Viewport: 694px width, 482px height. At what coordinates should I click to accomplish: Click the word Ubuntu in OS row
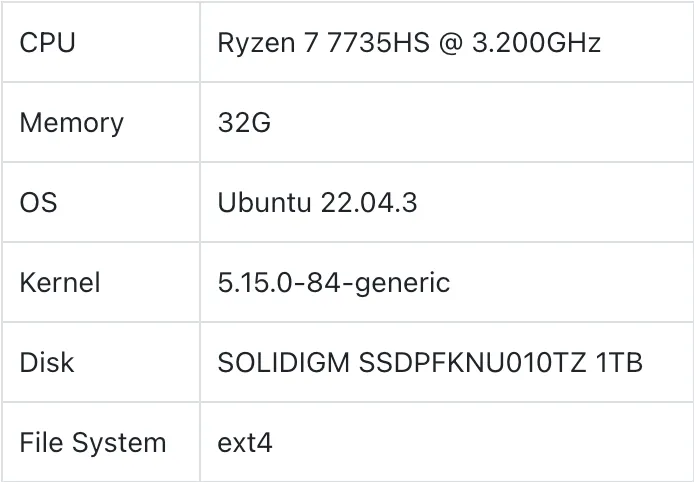tap(264, 203)
